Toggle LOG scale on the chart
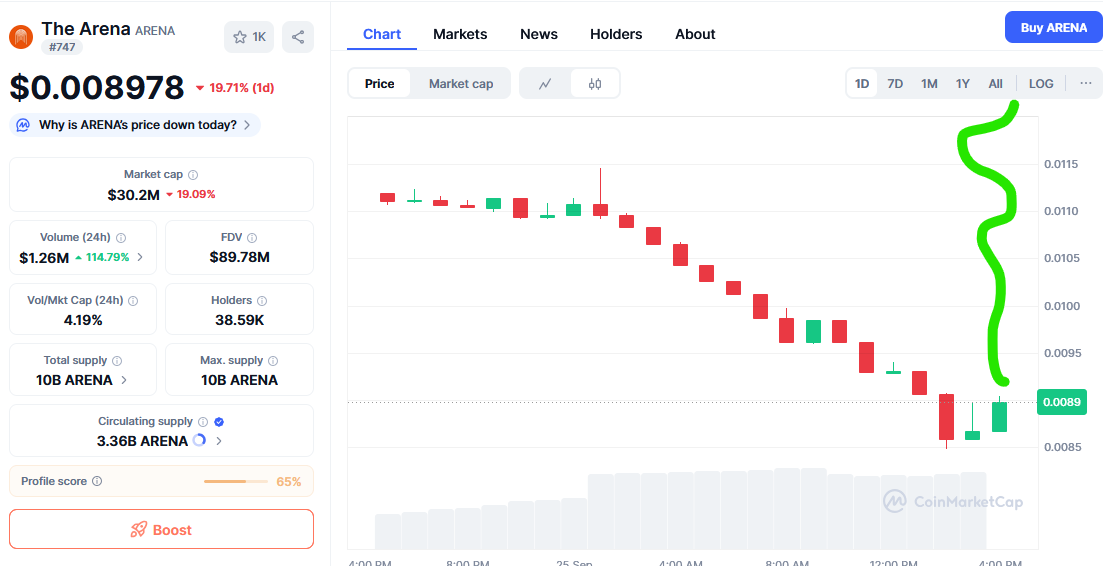Viewport: 1103px width, 566px height. click(1041, 83)
